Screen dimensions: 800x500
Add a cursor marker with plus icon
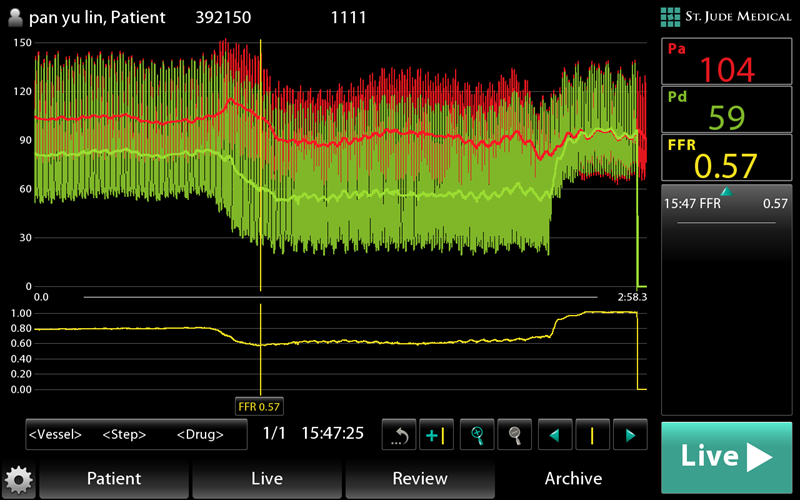(437, 435)
